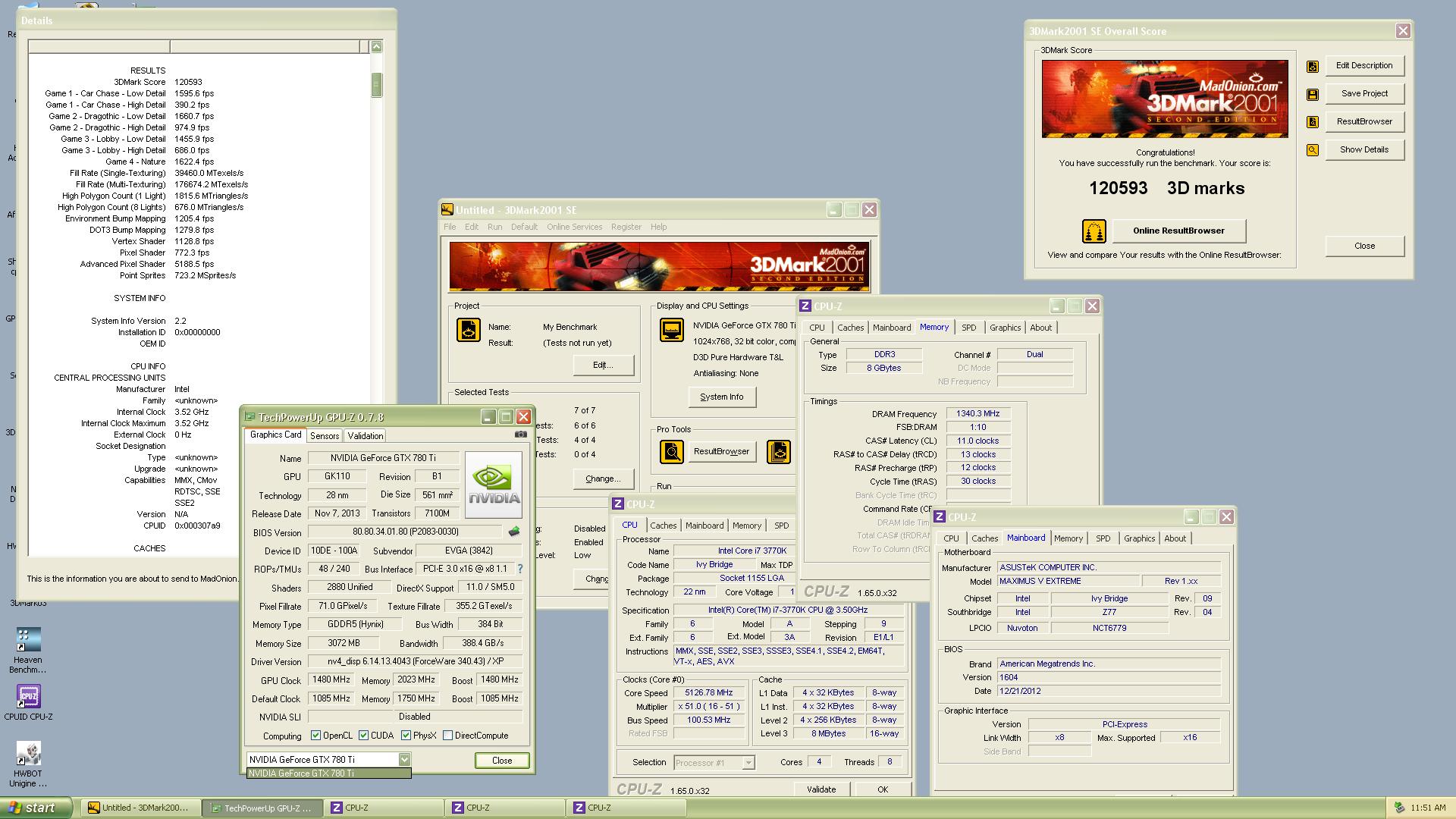Click the Details scroll up arrow
Image resolution: width=1456 pixels, height=819 pixels.
[x=376, y=47]
